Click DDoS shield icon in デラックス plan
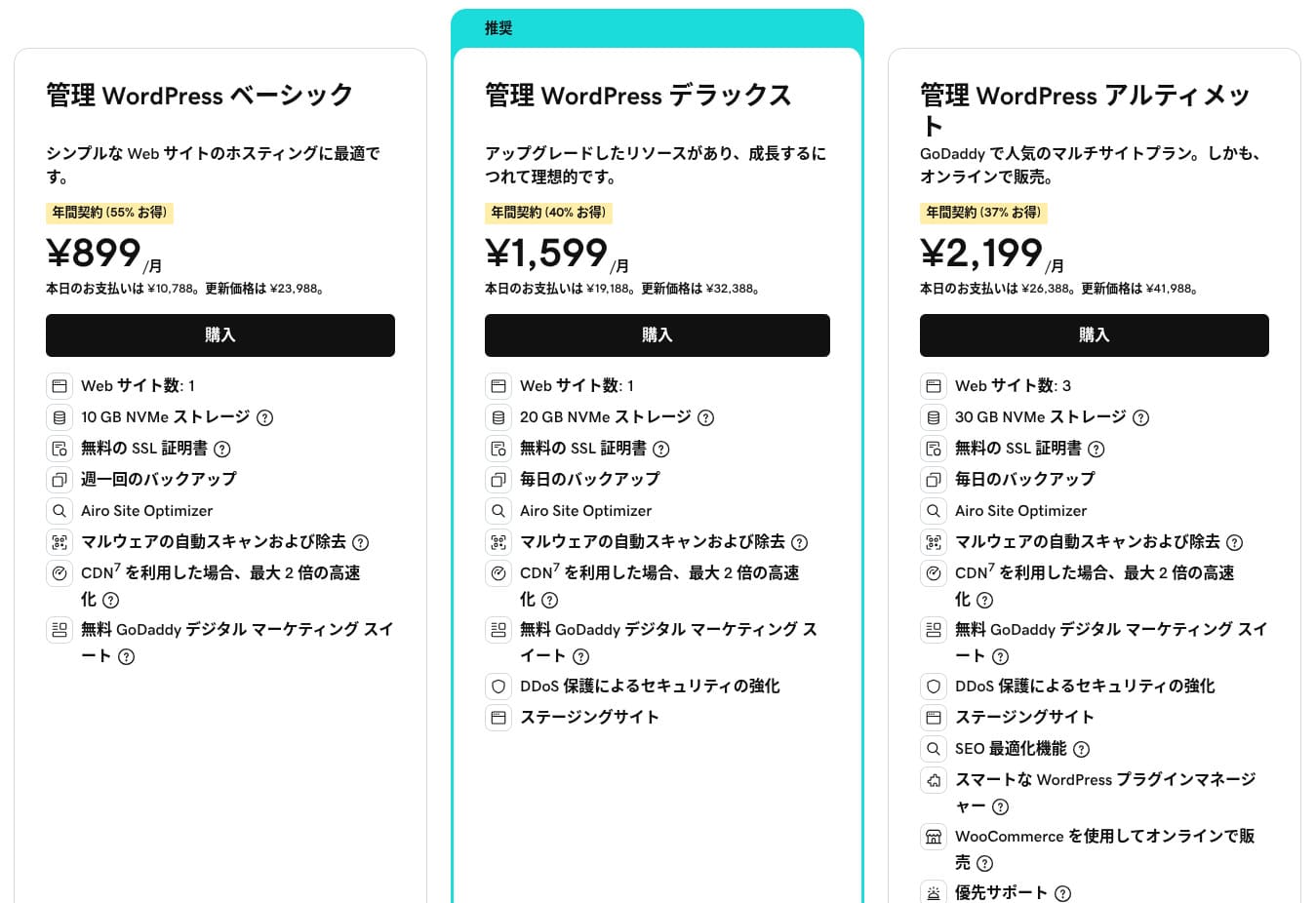Image resolution: width=1316 pixels, height=903 pixels. (x=498, y=687)
